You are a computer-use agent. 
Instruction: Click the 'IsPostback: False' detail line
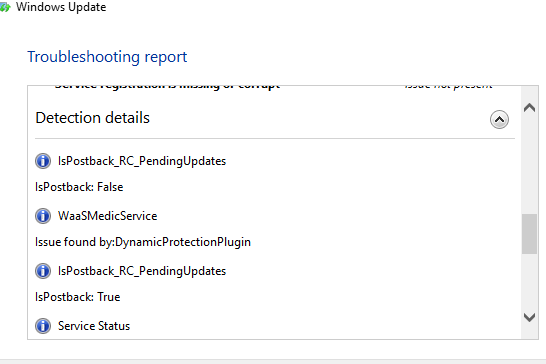tap(79, 187)
